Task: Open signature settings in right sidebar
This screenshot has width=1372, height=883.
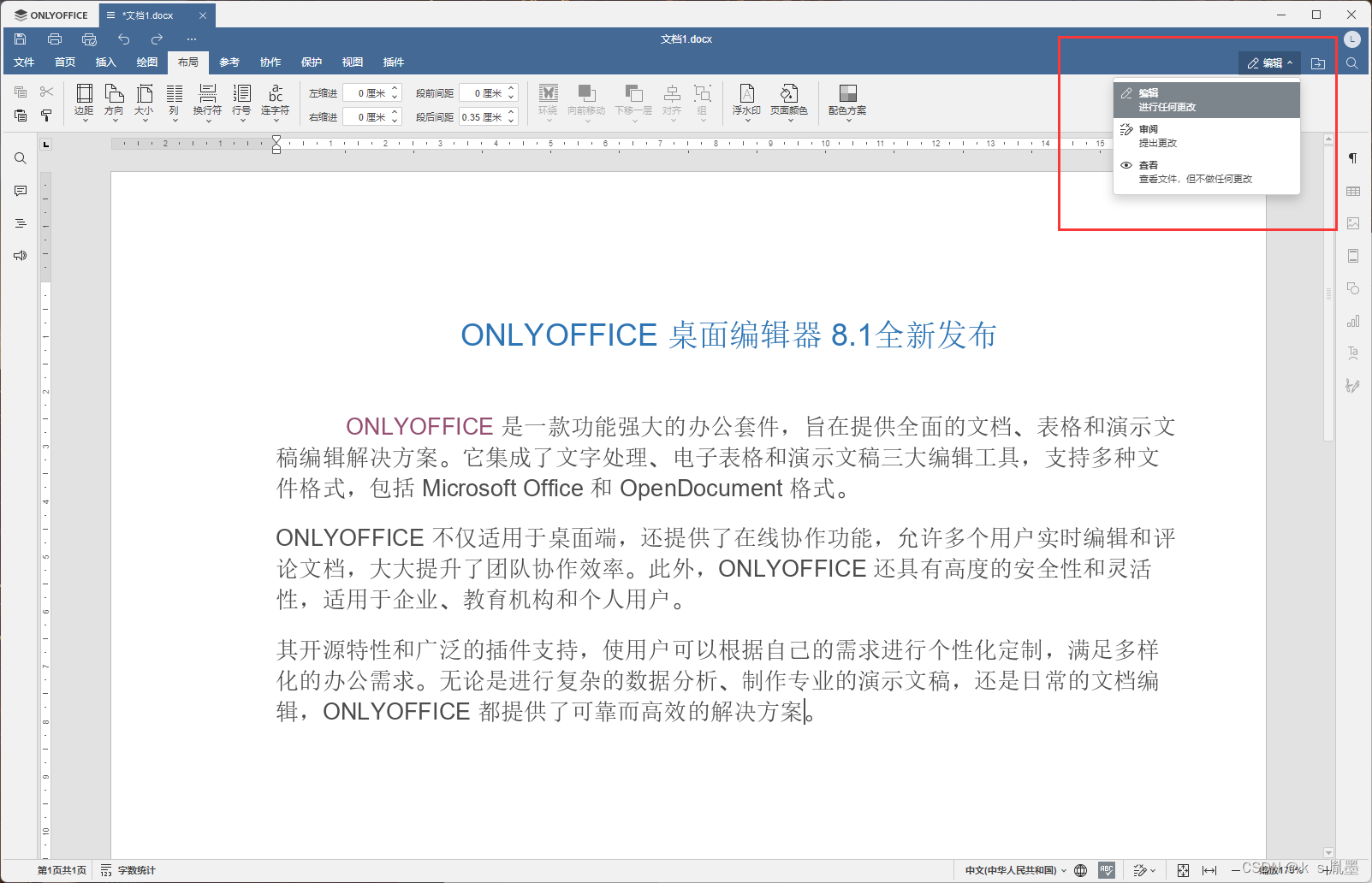Action: click(1353, 386)
